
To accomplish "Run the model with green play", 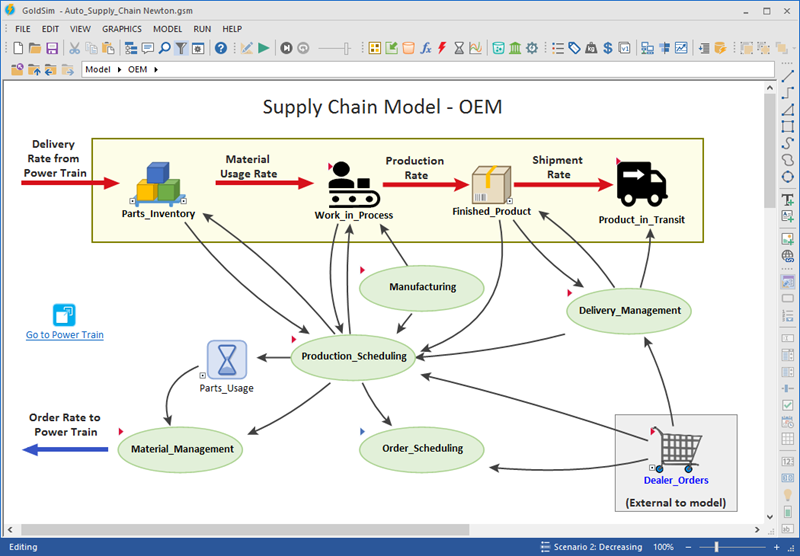I will point(264,48).
